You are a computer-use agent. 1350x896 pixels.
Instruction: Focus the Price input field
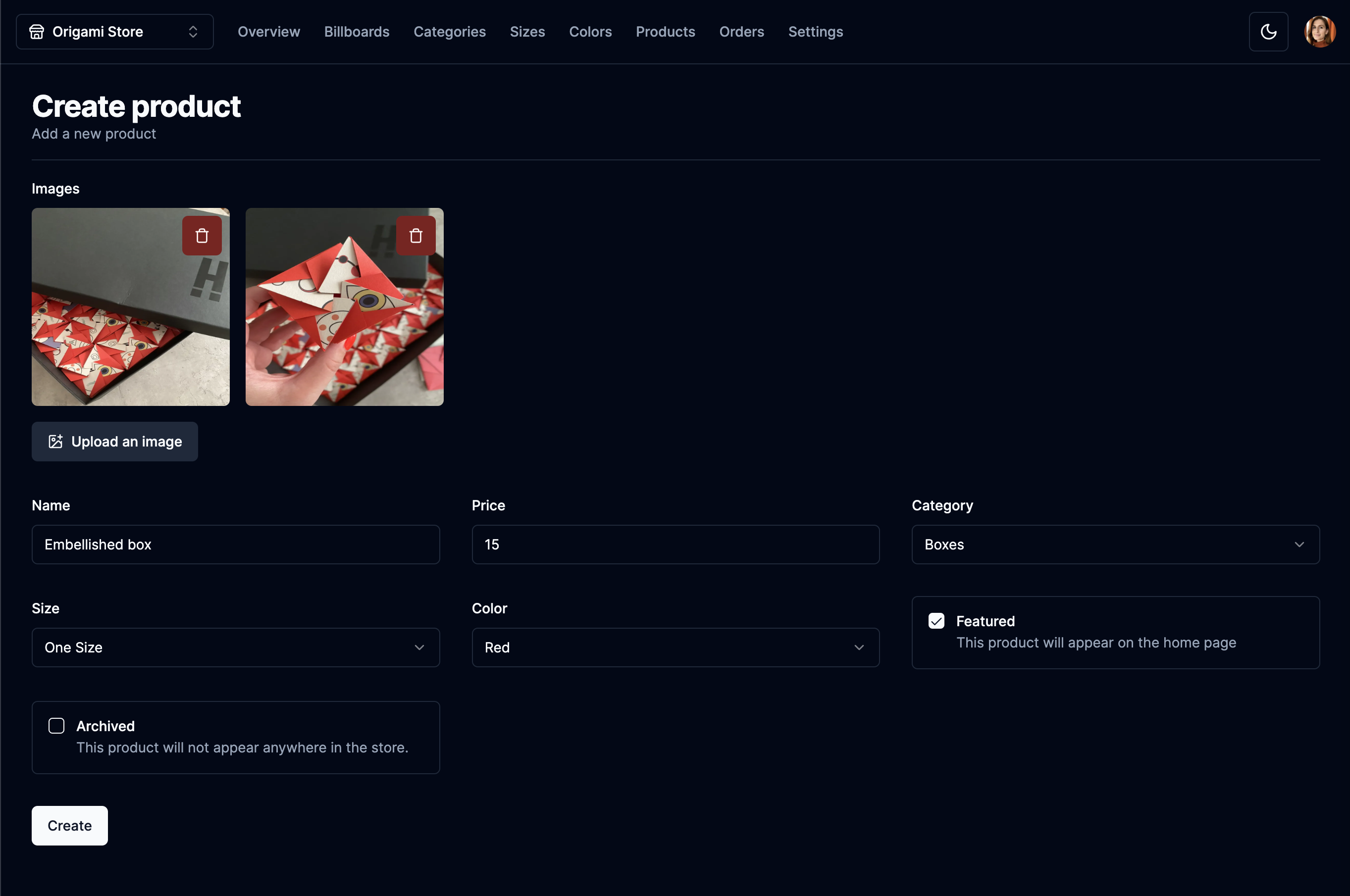(675, 544)
